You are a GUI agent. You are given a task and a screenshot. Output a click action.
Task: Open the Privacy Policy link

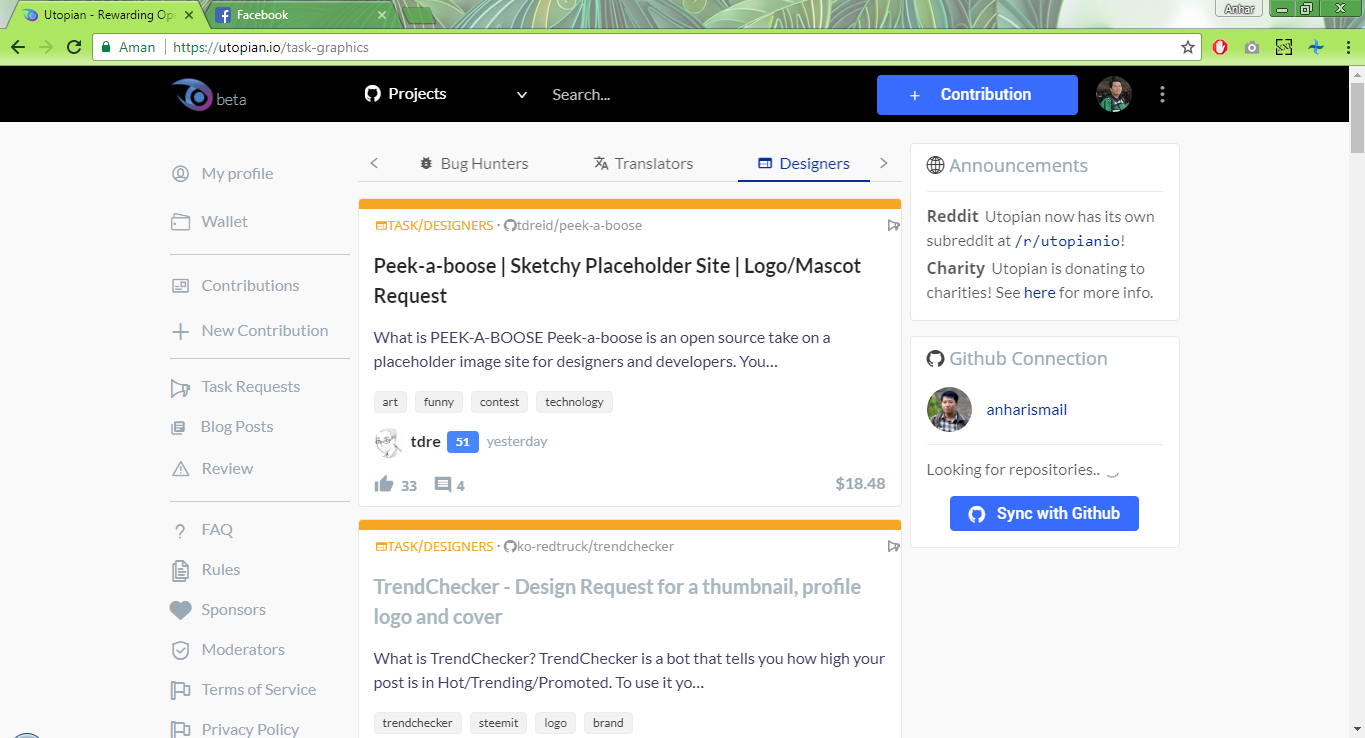coord(250,729)
